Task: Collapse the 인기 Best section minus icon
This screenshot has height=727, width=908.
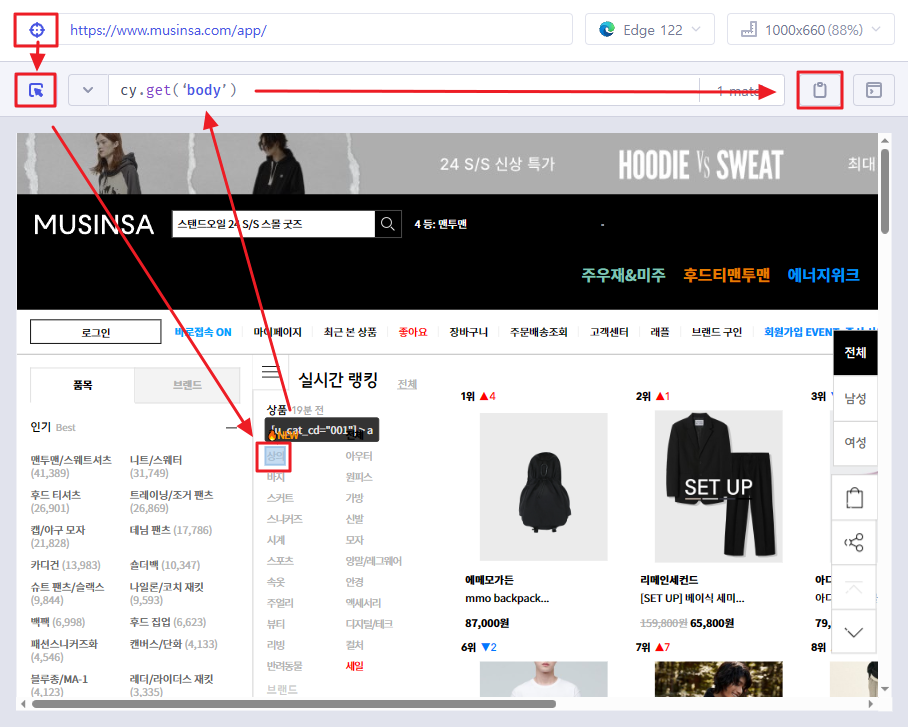Action: coord(231,428)
